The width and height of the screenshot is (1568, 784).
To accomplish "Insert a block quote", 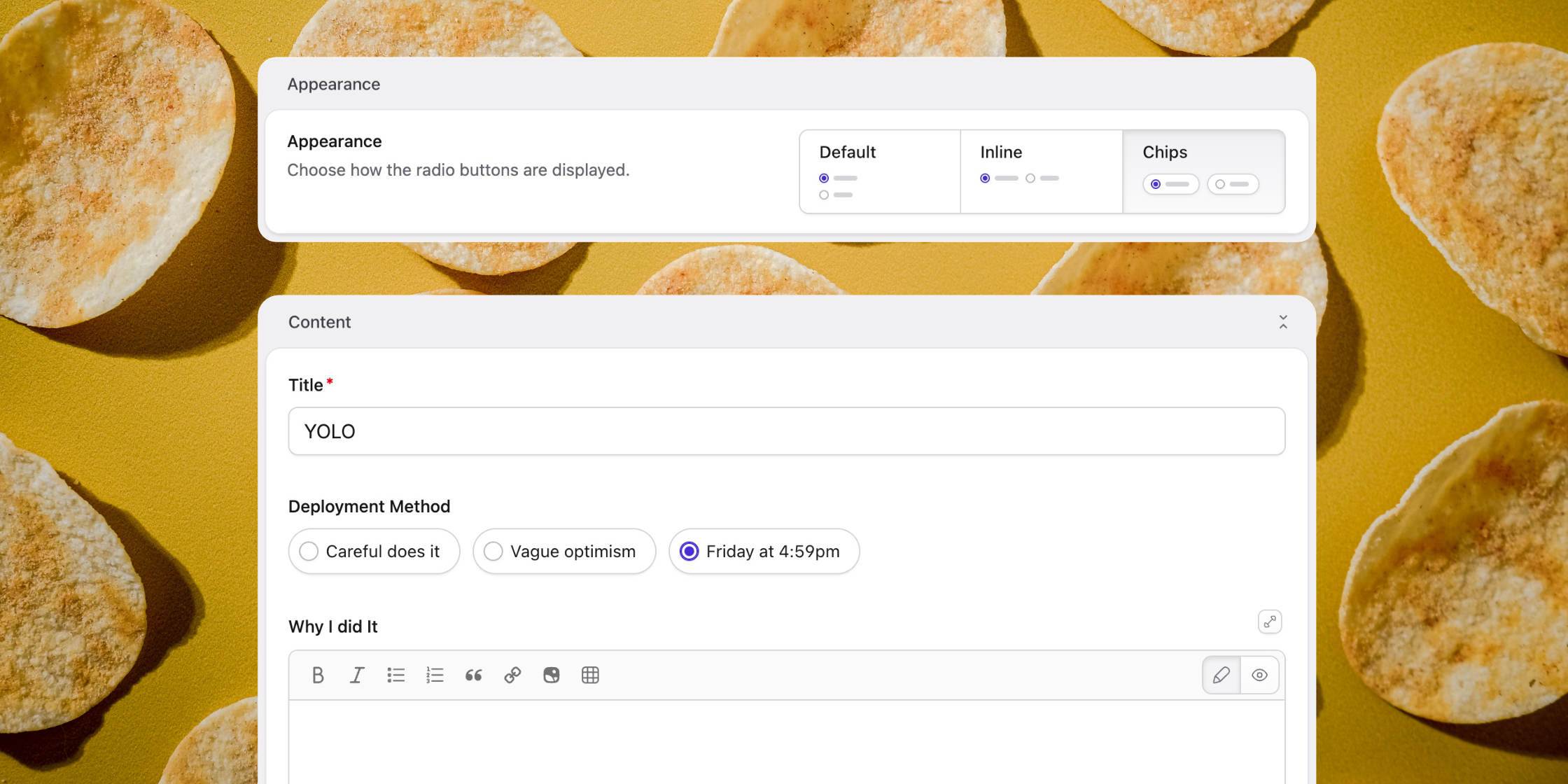I will (474, 675).
